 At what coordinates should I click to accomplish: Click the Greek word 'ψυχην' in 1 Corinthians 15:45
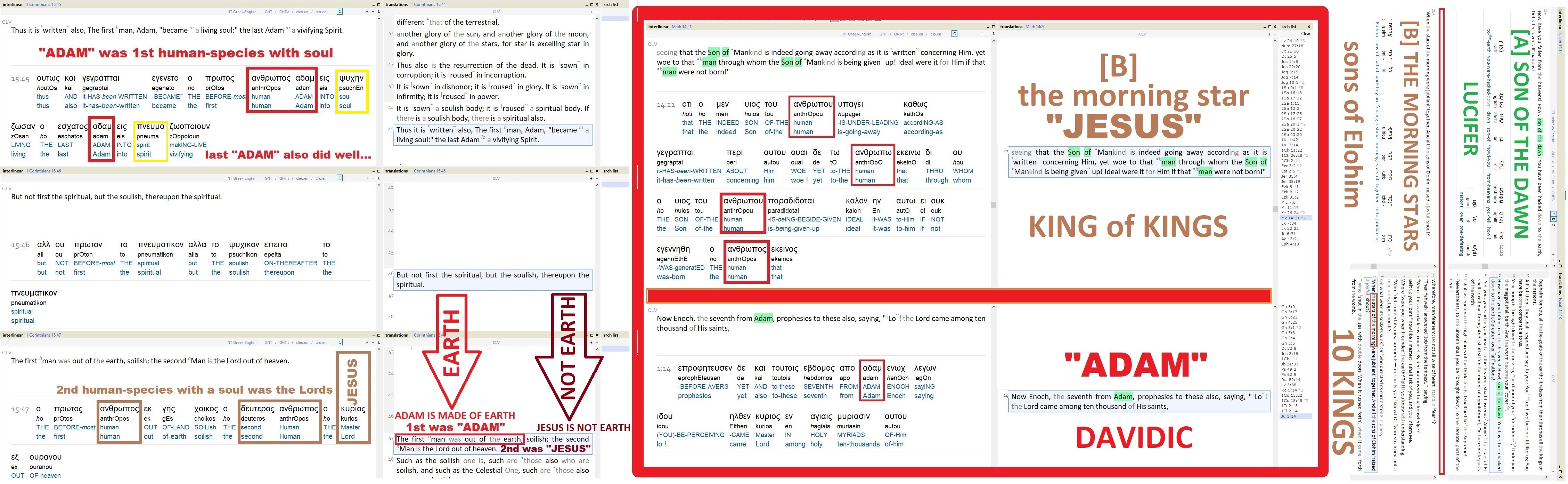pyautogui.click(x=351, y=78)
